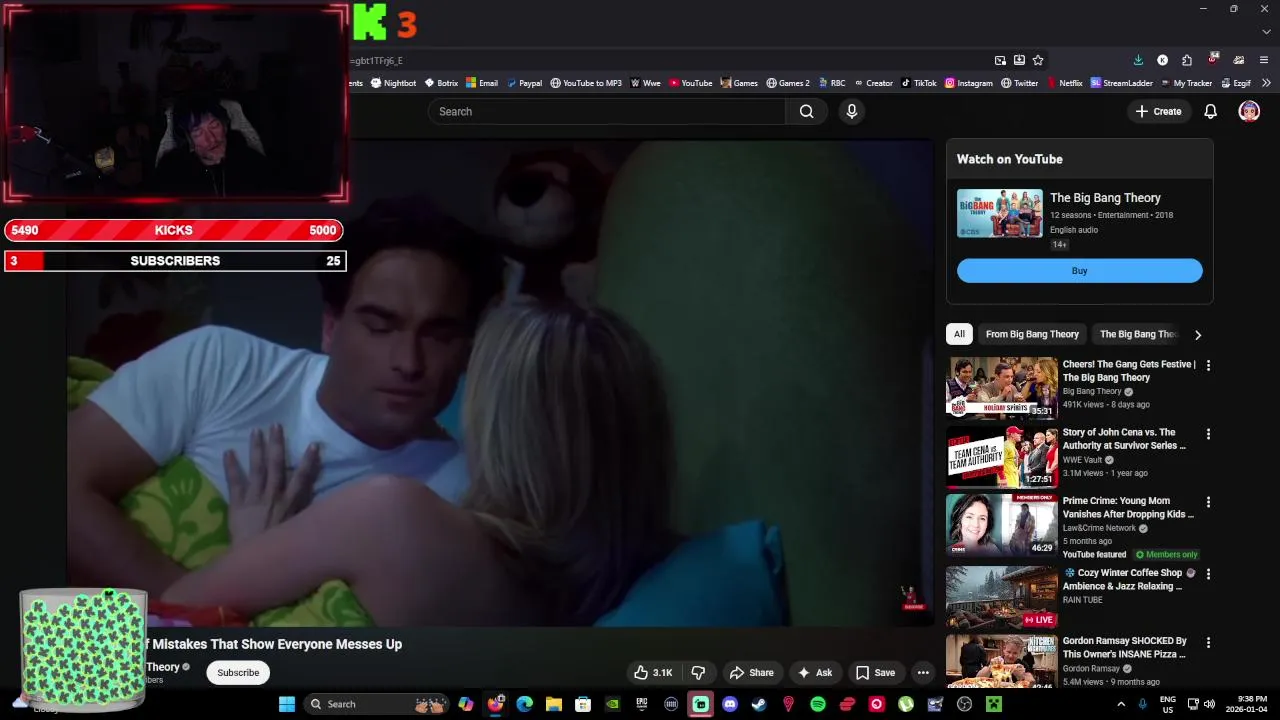Open YouTube notifications bell
Image resolution: width=1280 pixels, height=720 pixels.
1210,111
